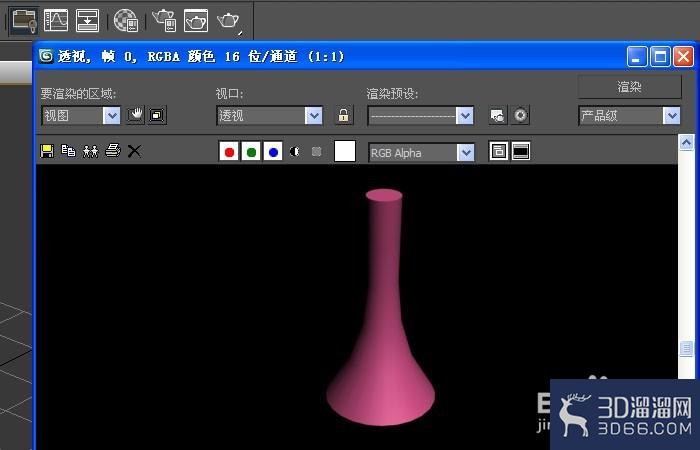Open the RGB Alpha channel dropdown

pyautogui.click(x=421, y=153)
